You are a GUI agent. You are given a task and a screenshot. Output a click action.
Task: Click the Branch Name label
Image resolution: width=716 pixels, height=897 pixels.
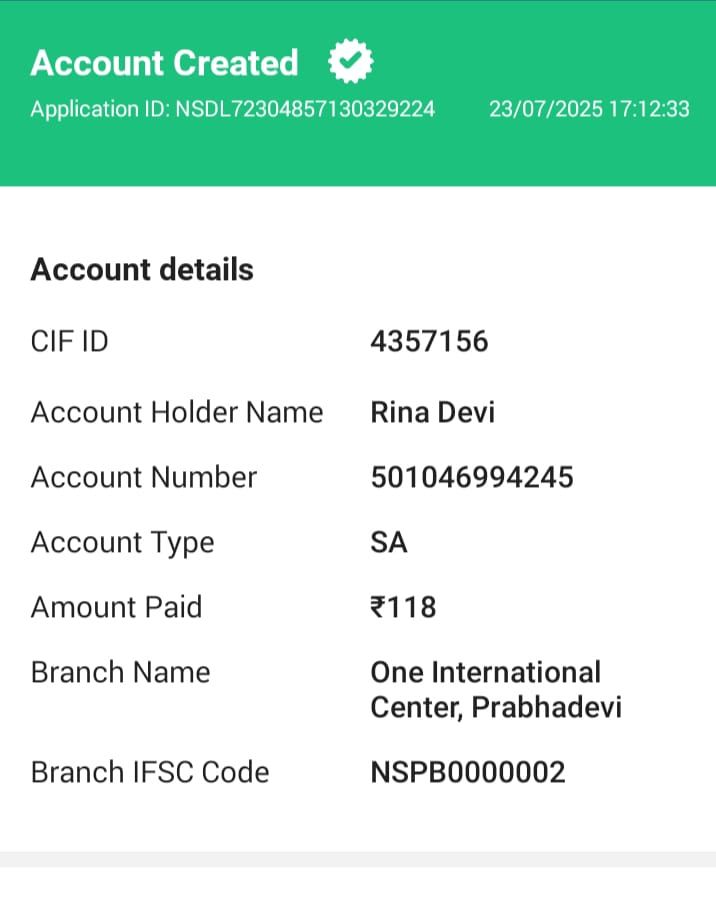coord(120,672)
